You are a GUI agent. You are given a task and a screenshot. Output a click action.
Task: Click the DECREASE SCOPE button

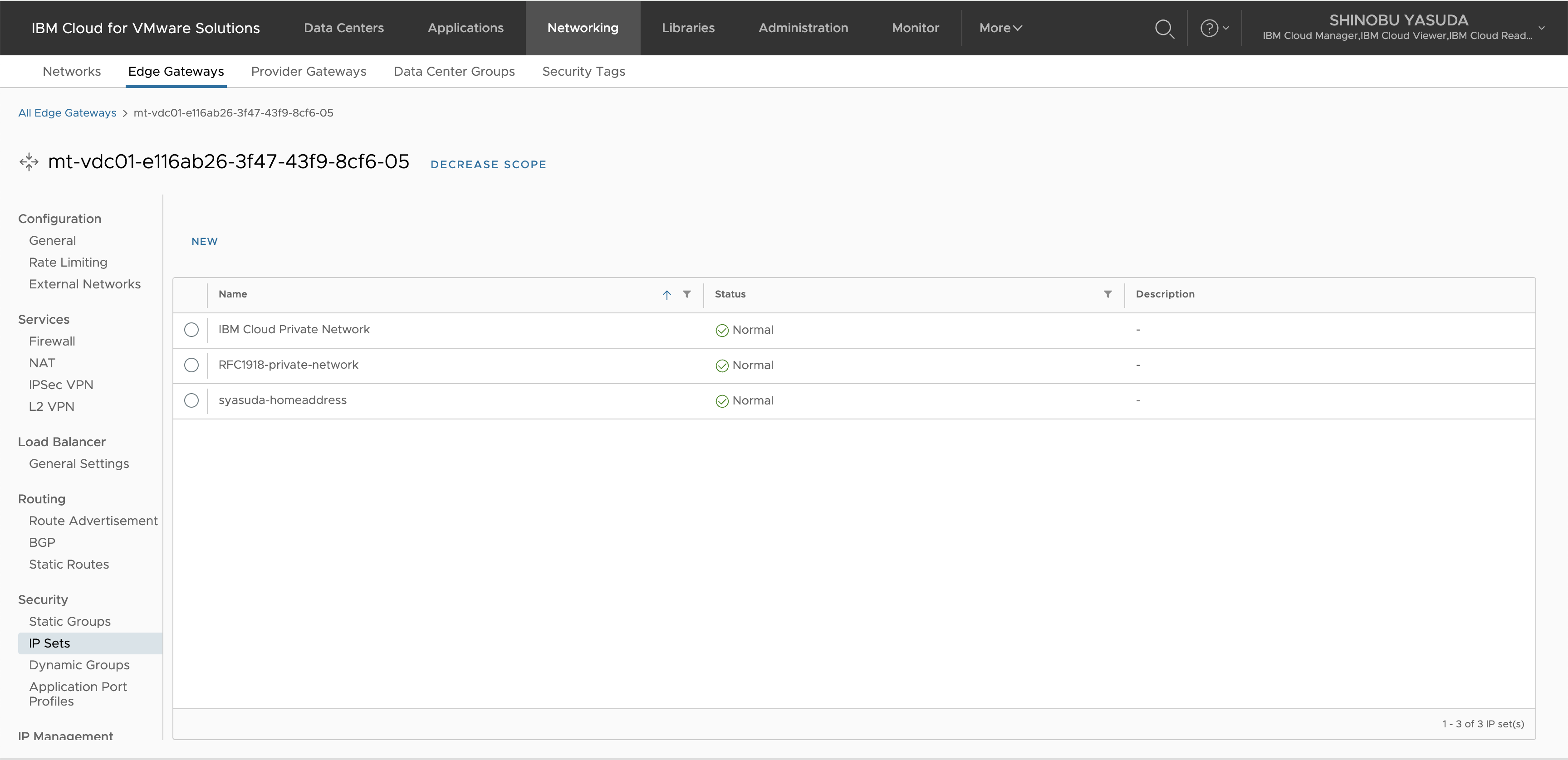(x=488, y=164)
